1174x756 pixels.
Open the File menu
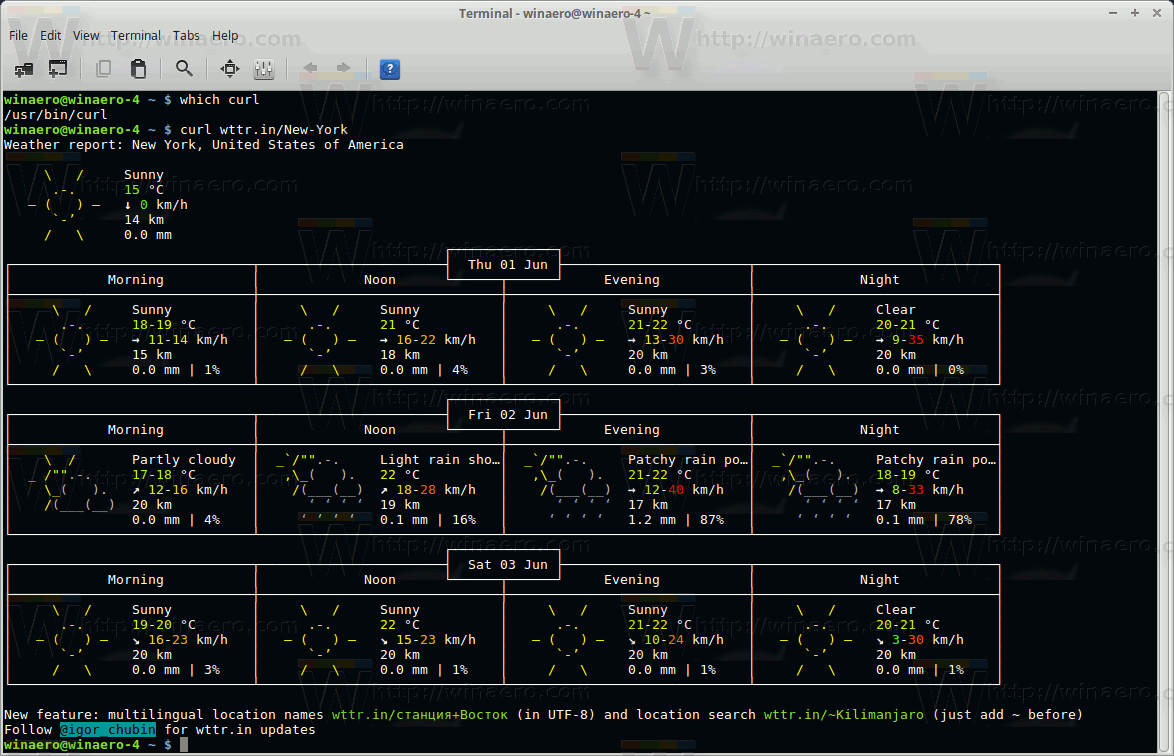[x=17, y=35]
